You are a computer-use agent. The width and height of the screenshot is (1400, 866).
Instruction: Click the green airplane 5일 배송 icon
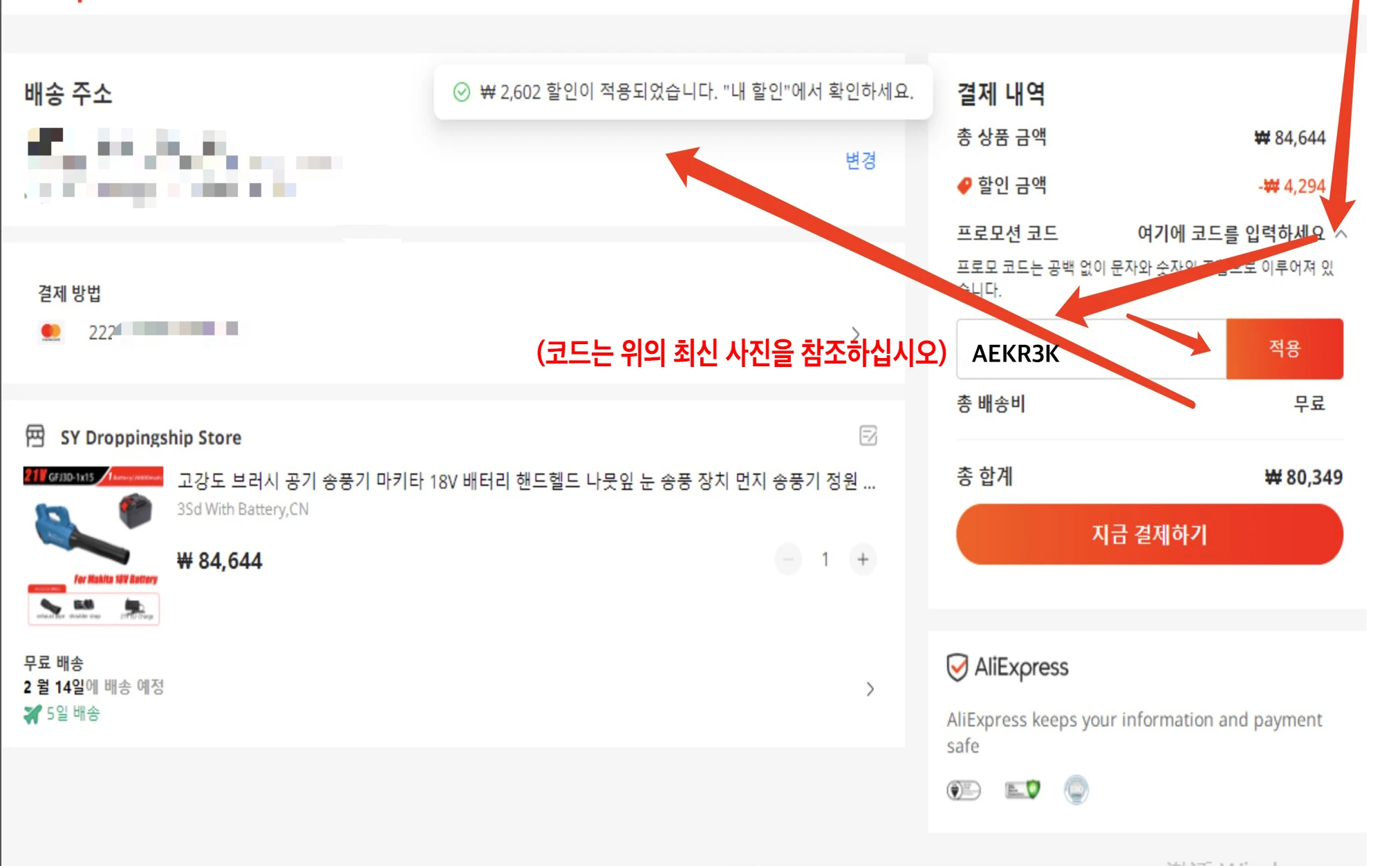pos(32,714)
